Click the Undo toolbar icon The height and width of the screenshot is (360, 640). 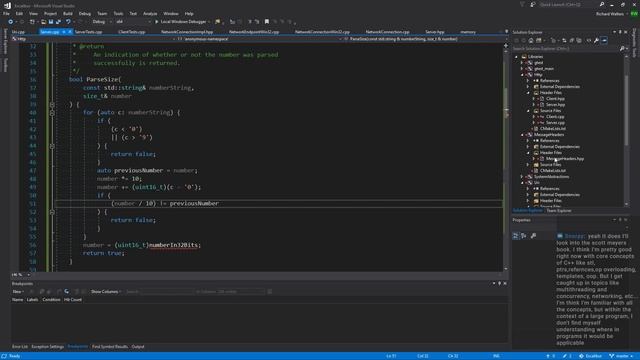pos(68,22)
